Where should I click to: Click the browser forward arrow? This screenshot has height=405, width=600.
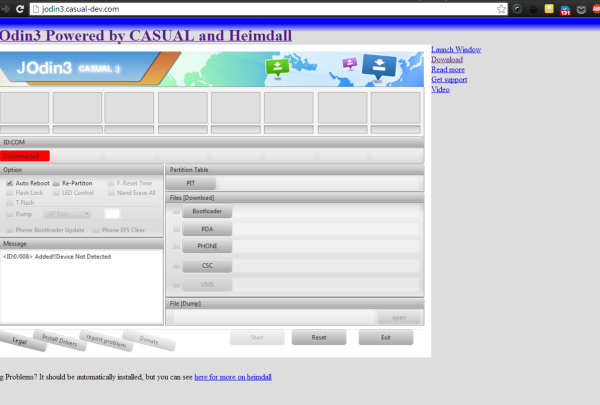pyautogui.click(x=5, y=9)
